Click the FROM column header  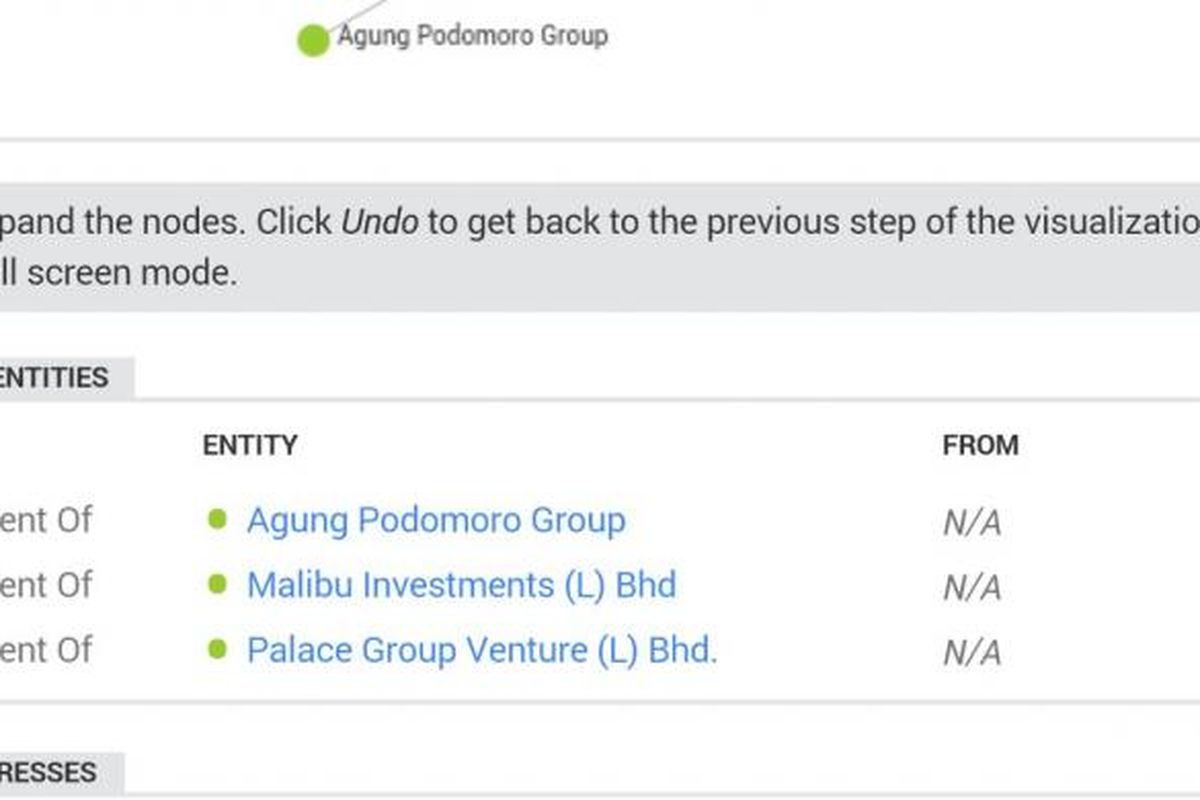980,445
